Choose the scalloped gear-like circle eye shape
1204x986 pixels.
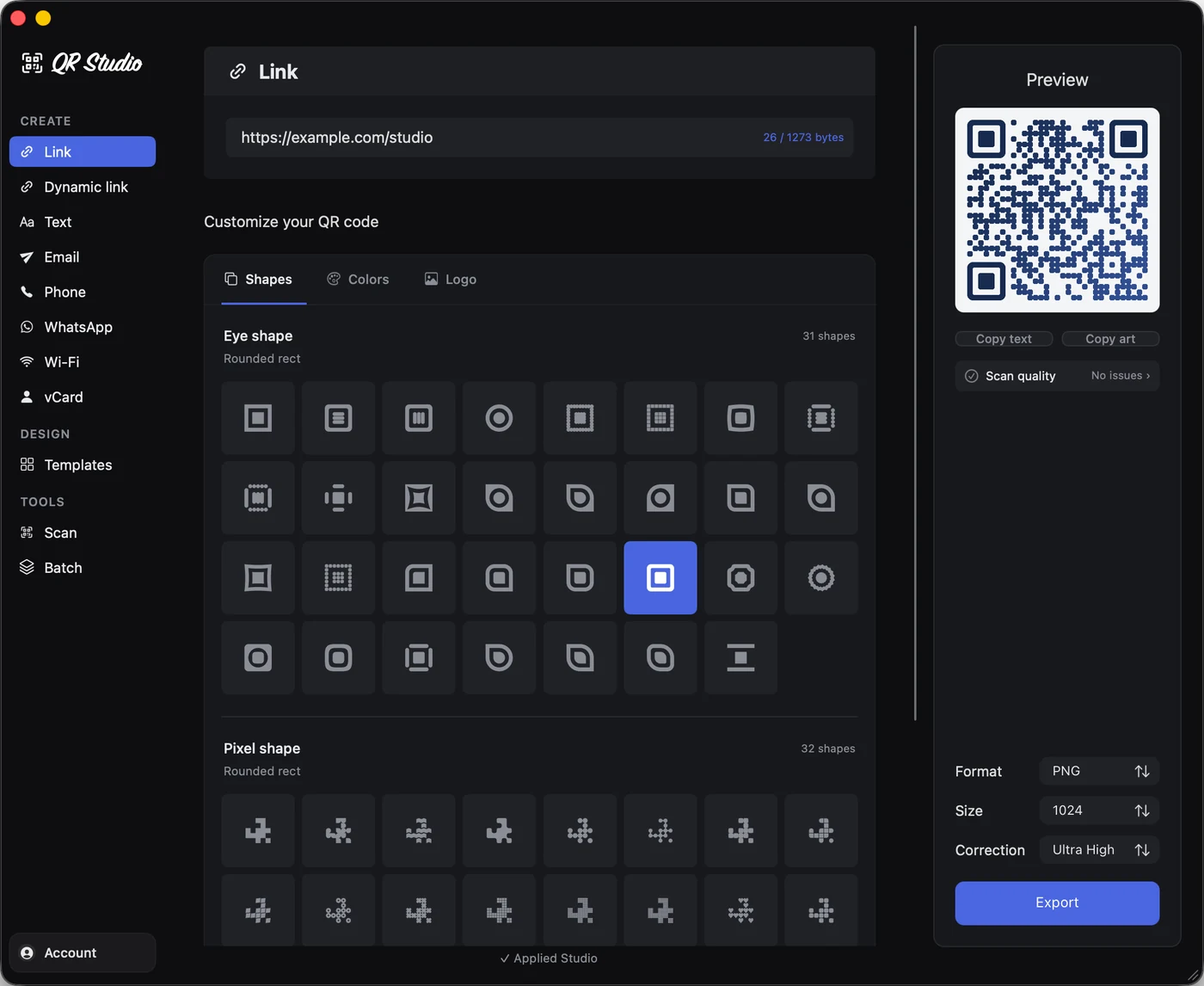tap(821, 577)
